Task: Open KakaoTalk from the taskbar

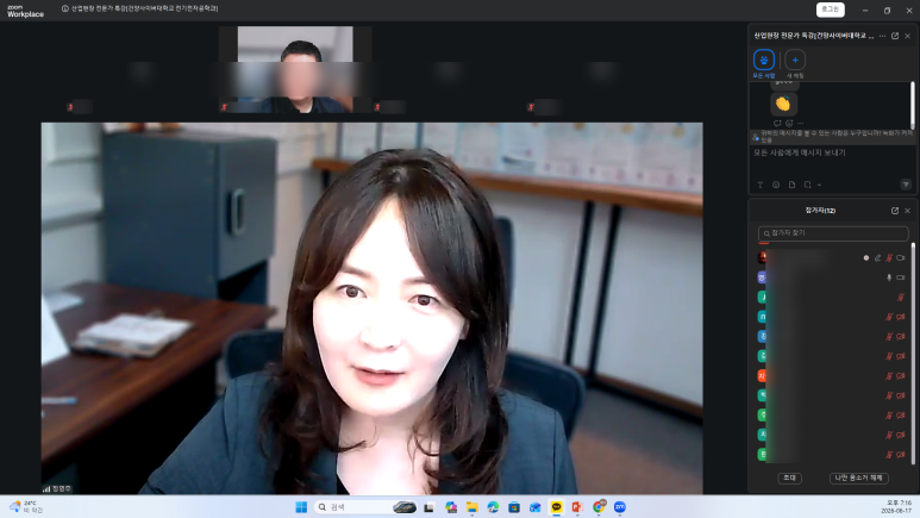Action: click(556, 507)
